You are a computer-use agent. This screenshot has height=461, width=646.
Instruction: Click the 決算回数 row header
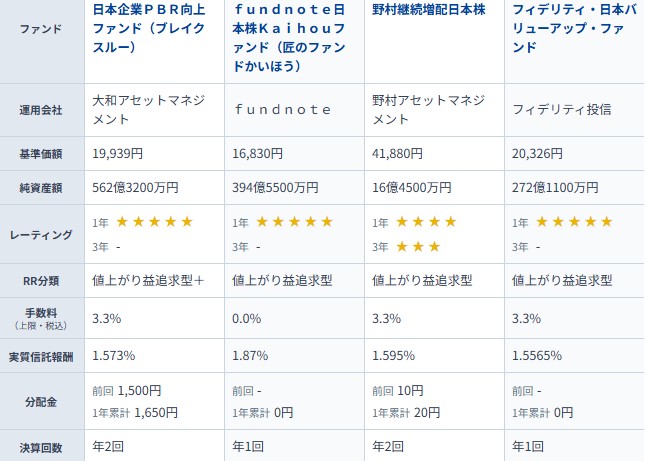40,447
